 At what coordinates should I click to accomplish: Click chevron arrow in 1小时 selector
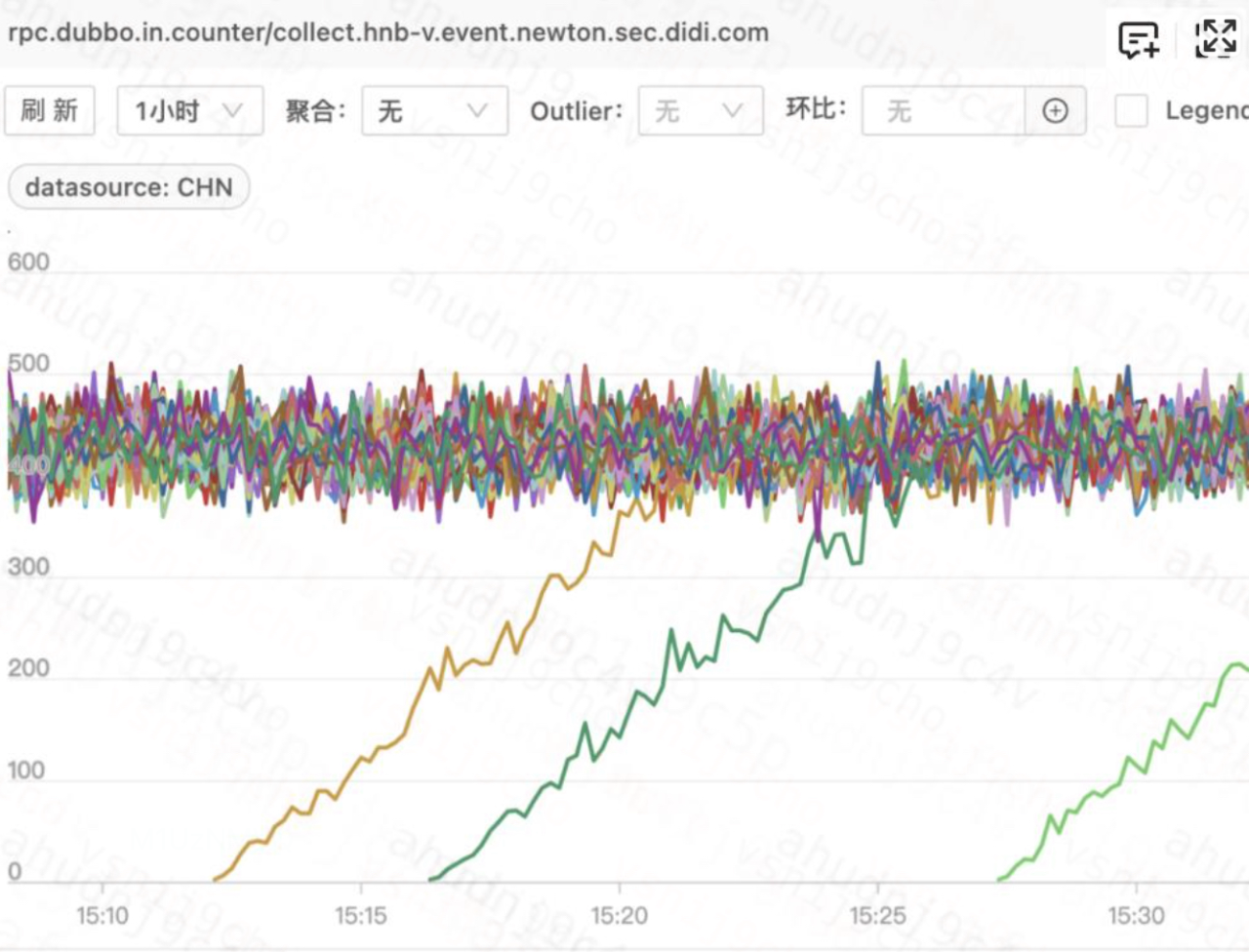coord(232,111)
